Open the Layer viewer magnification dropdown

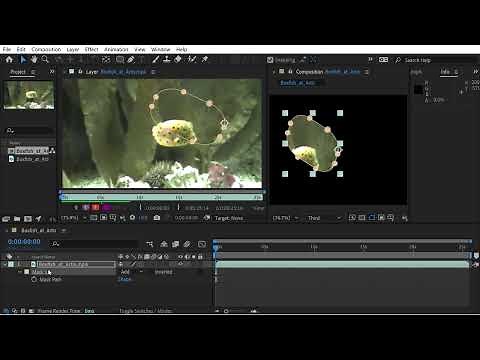pyautogui.click(x=73, y=218)
